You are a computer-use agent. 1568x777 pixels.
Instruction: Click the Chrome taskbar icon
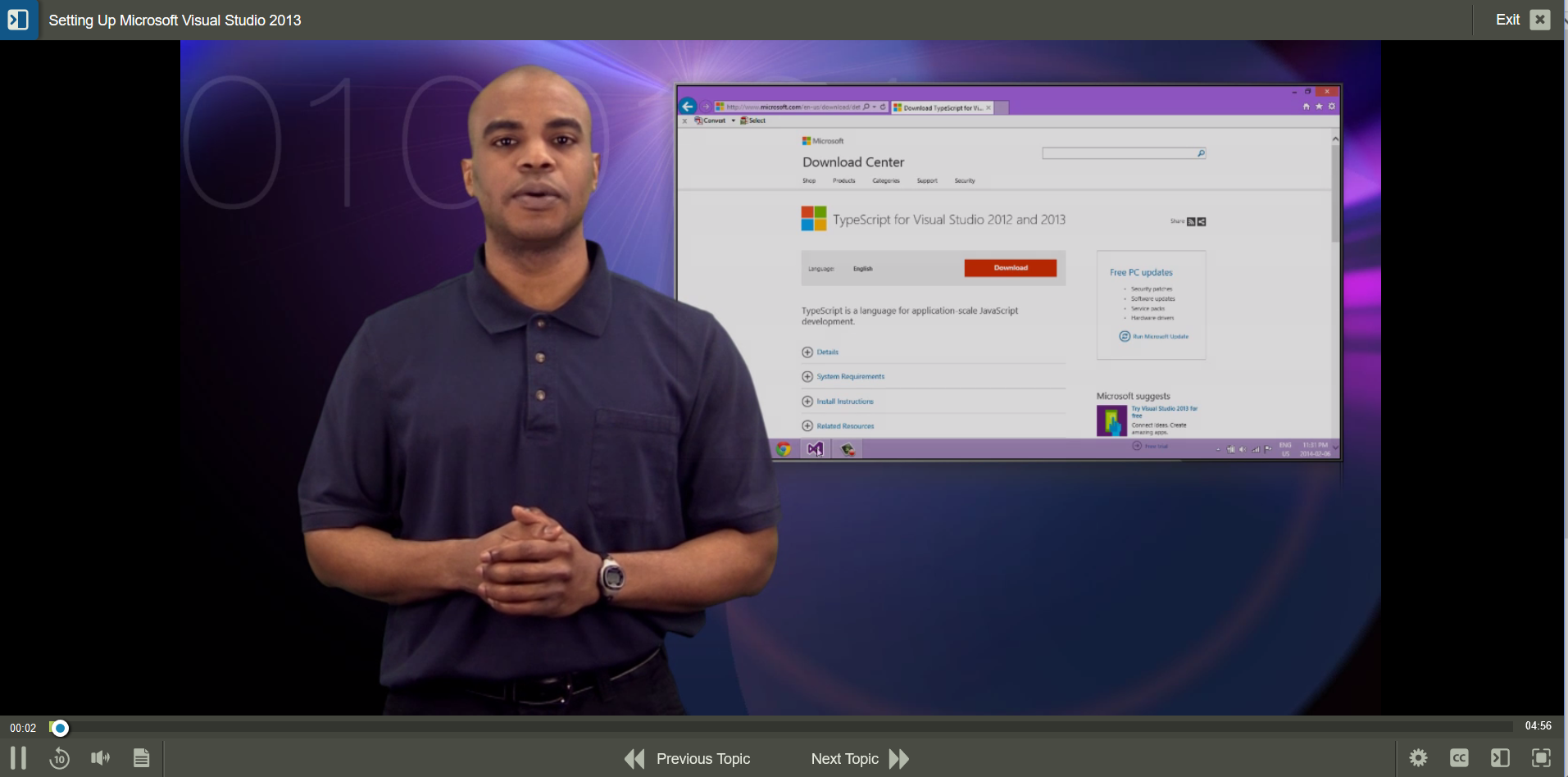784,449
